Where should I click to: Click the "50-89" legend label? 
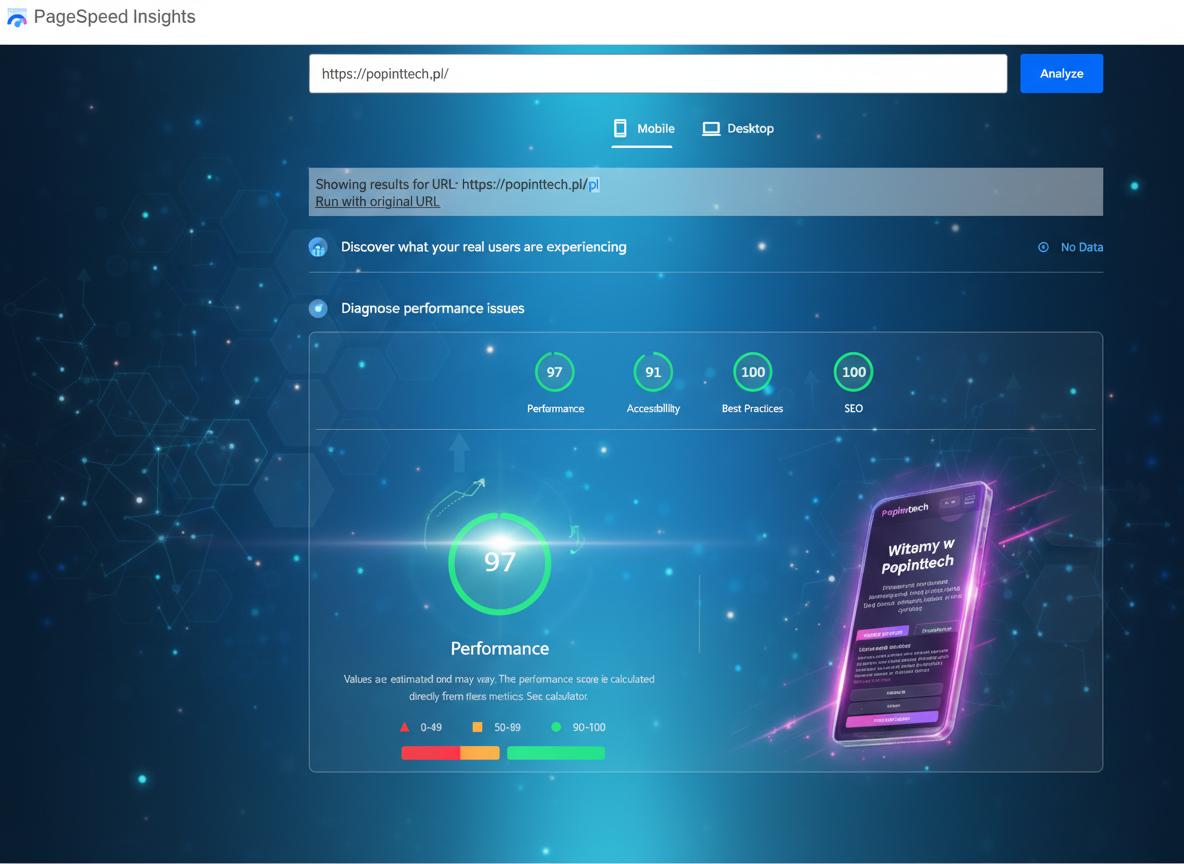[507, 727]
